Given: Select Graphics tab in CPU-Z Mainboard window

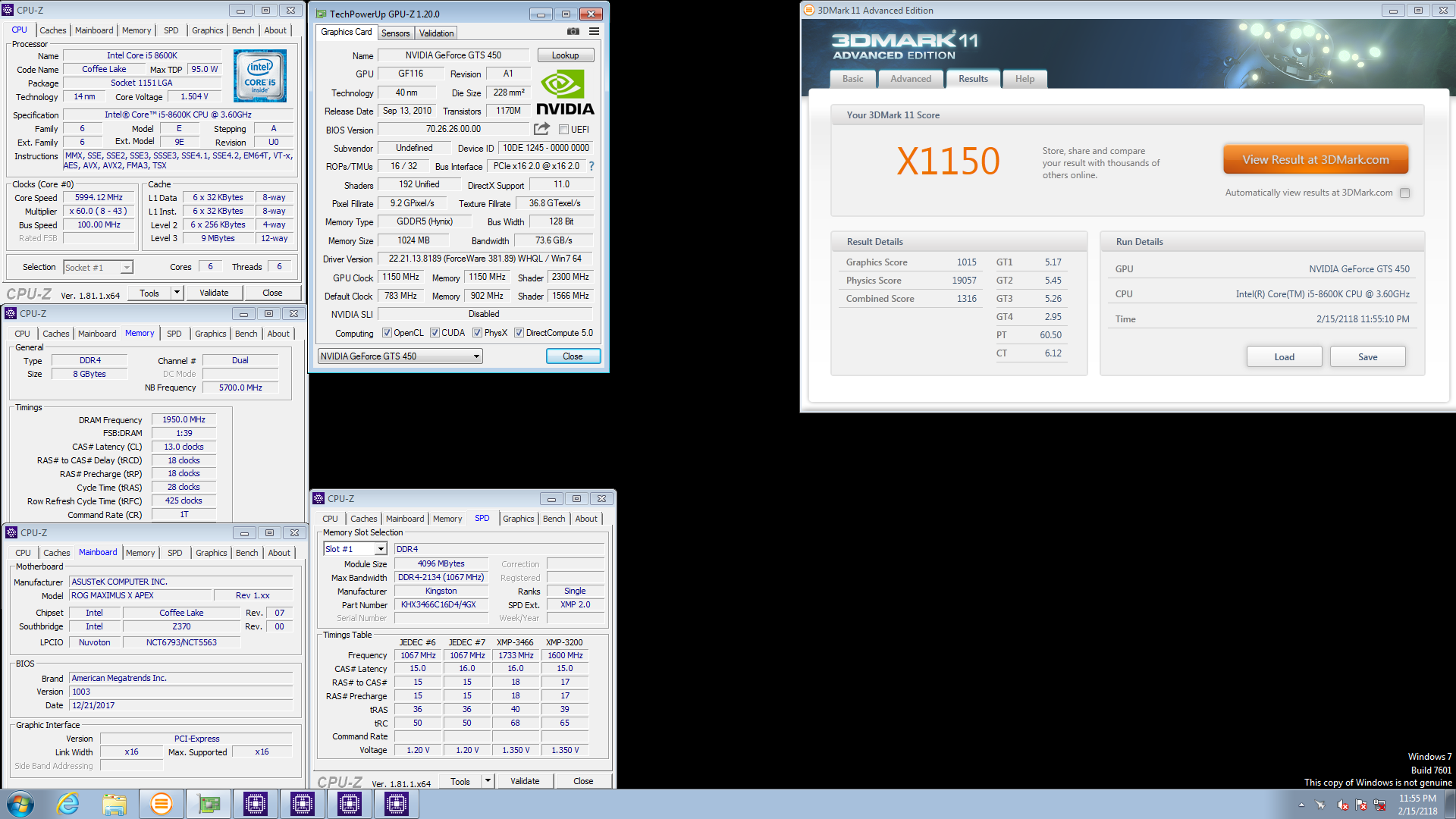Looking at the screenshot, I should click(x=211, y=553).
